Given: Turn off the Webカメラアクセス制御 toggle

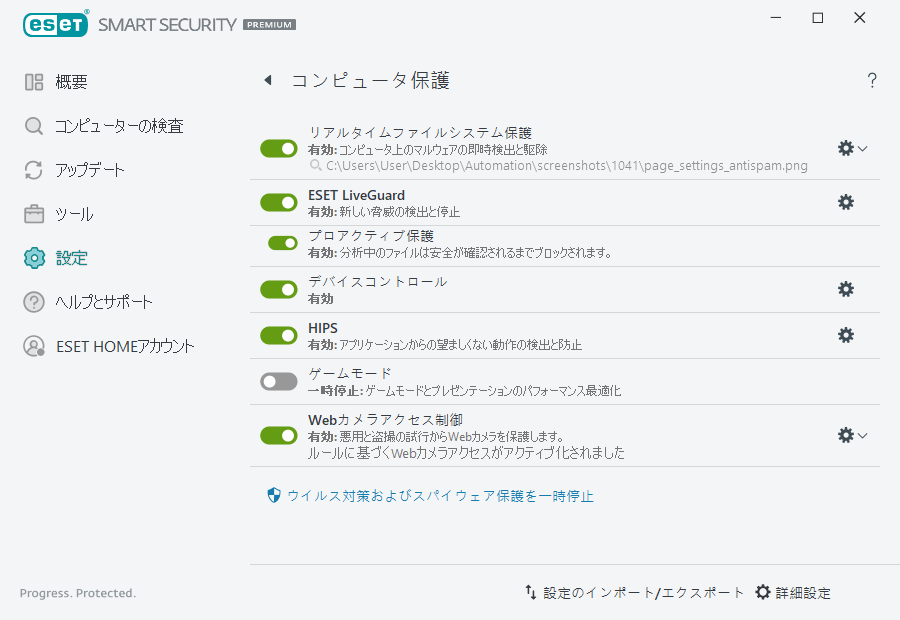Looking at the screenshot, I should 278,435.
